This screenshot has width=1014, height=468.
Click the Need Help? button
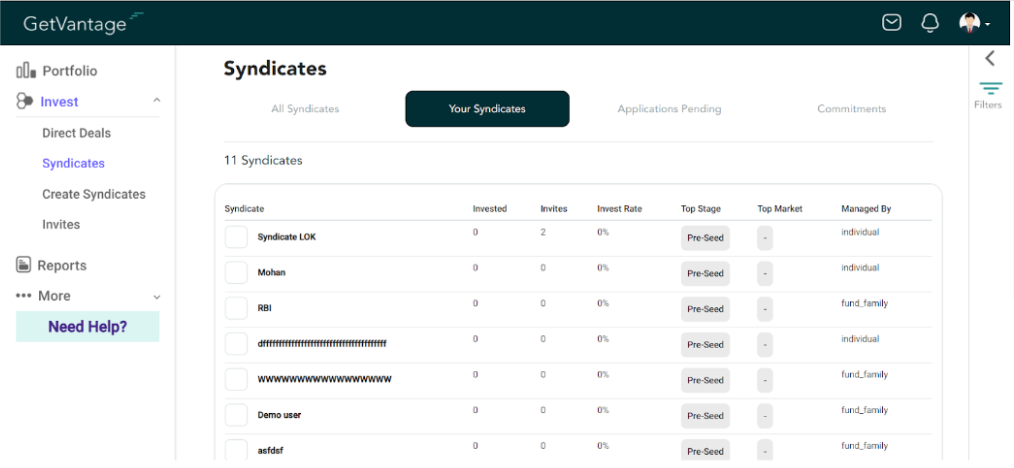pyautogui.click(x=87, y=326)
